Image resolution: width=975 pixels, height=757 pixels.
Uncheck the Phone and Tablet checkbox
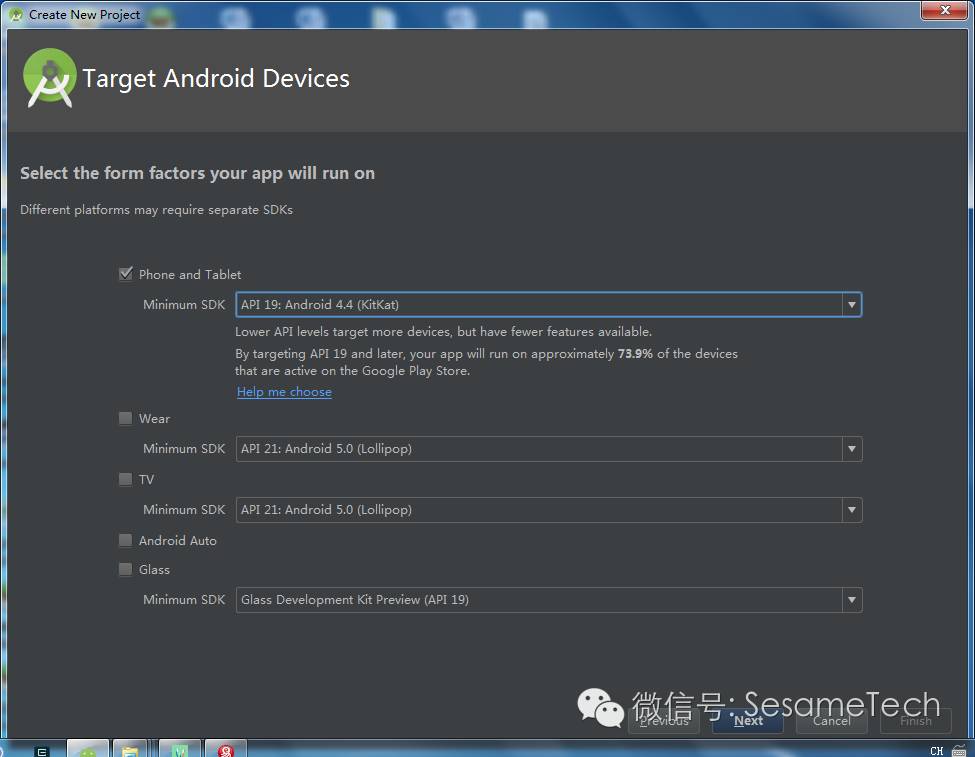pyautogui.click(x=126, y=274)
